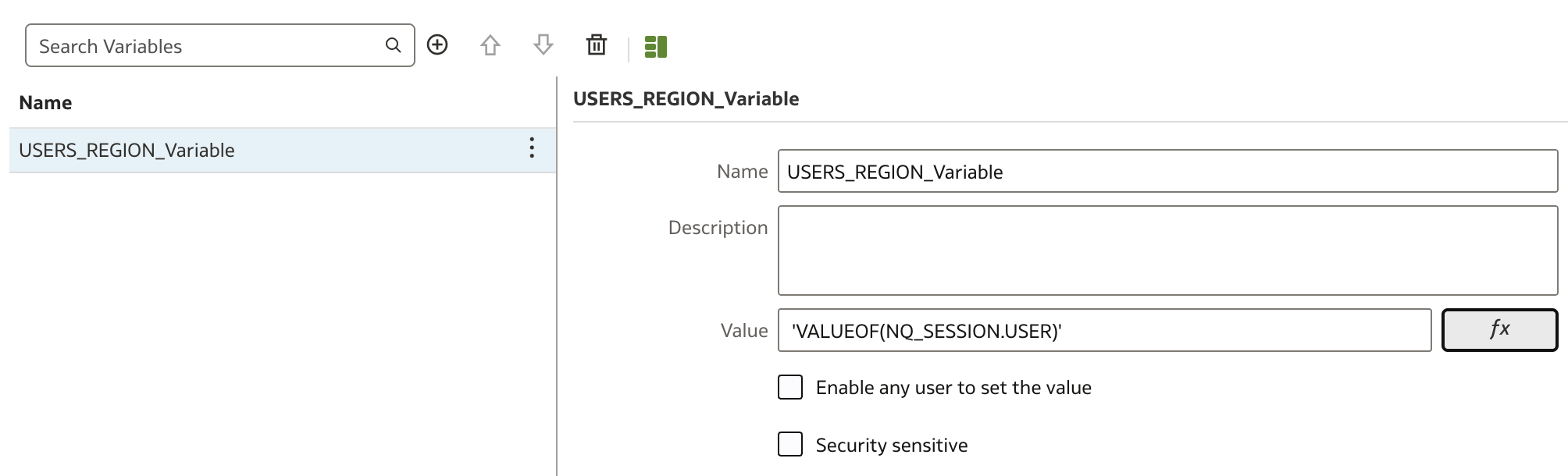Select USERS_REGION_Variable row in list
This screenshot has width=1568, height=476.
pyautogui.click(x=283, y=150)
